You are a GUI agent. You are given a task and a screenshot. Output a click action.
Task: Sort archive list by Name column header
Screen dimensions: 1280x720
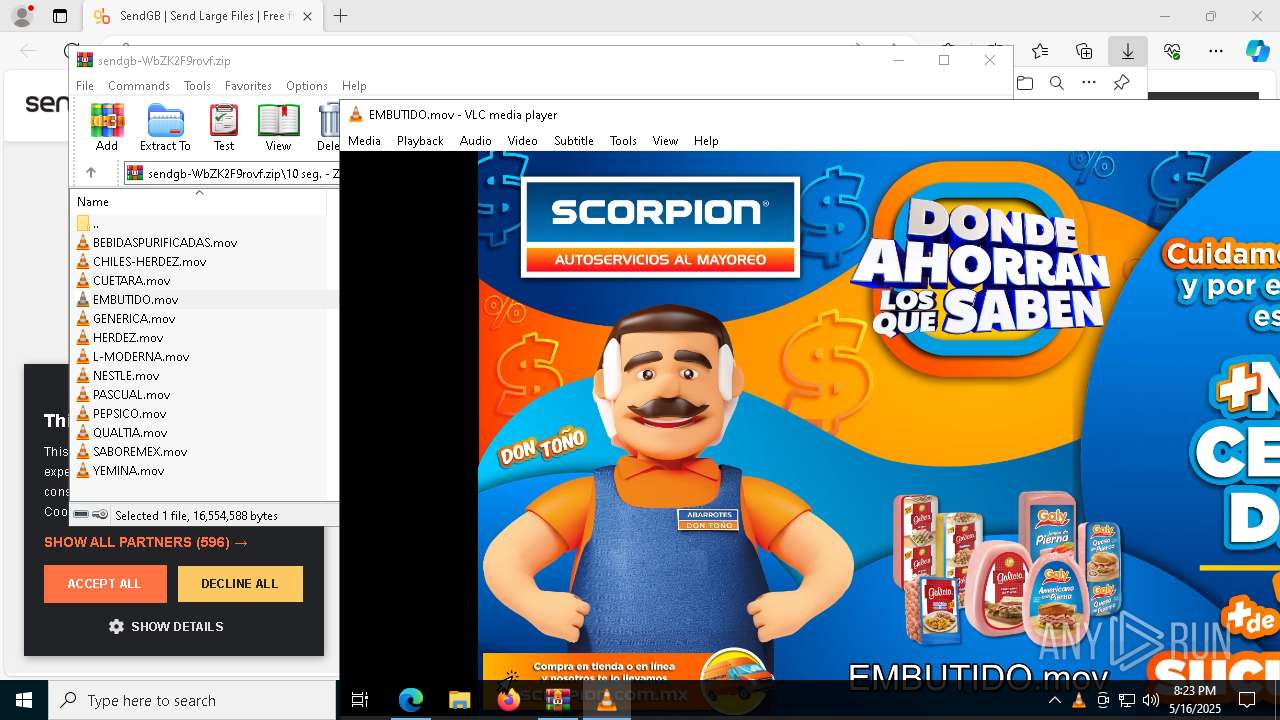(200, 201)
